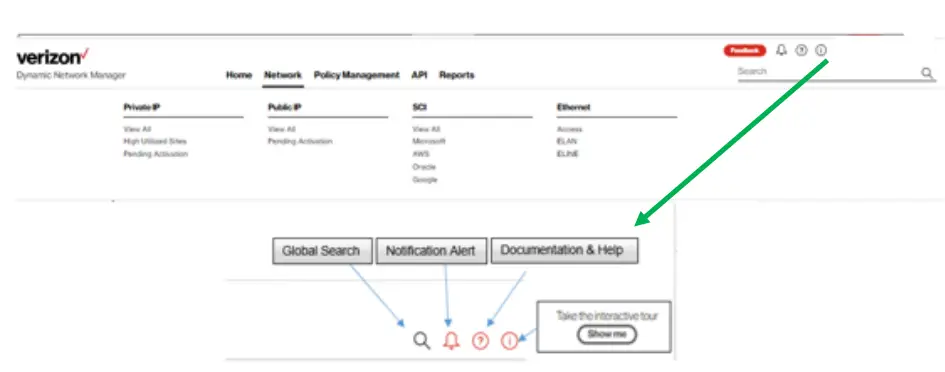The width and height of the screenshot is (945, 372).
Task: Select the SCI column heading
Action: pos(419,107)
